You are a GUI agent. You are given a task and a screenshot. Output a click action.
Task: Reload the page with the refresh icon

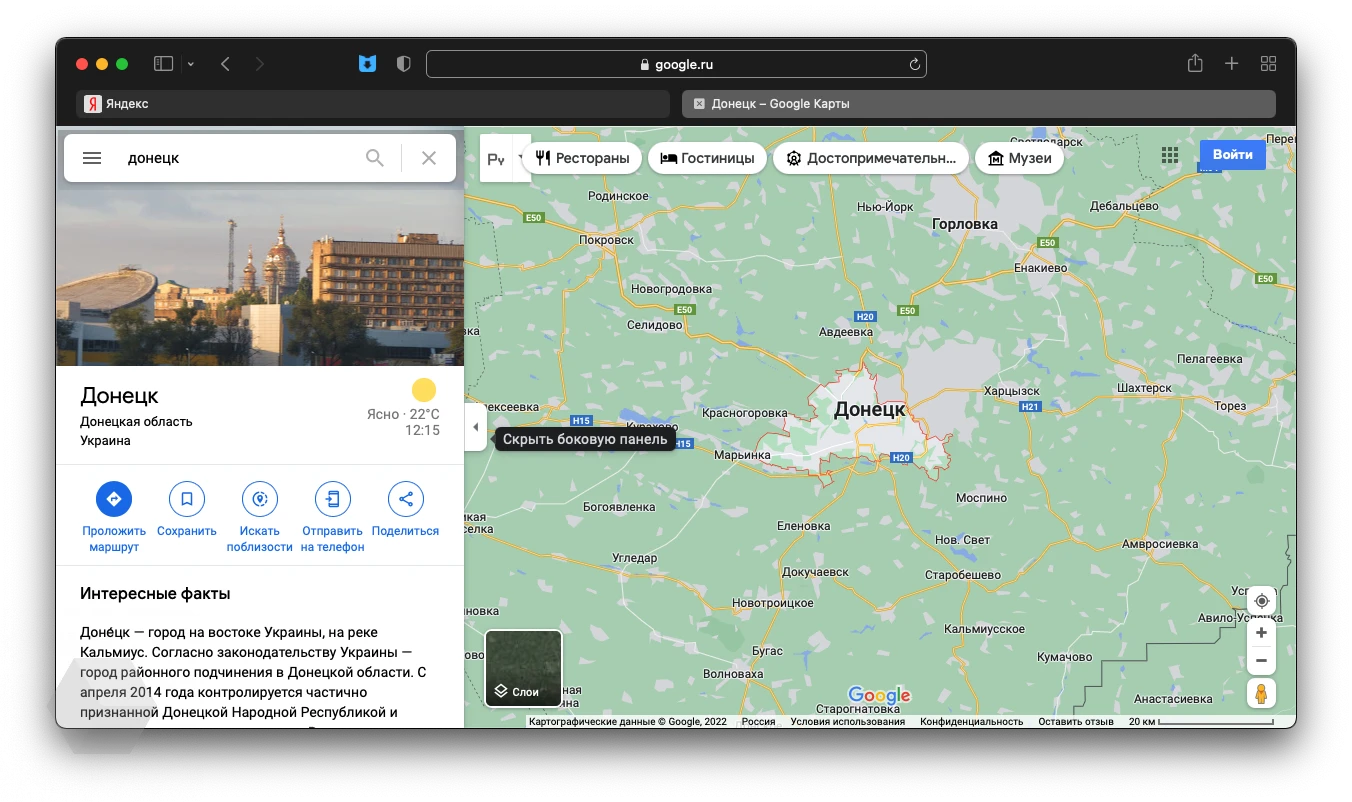(x=914, y=64)
